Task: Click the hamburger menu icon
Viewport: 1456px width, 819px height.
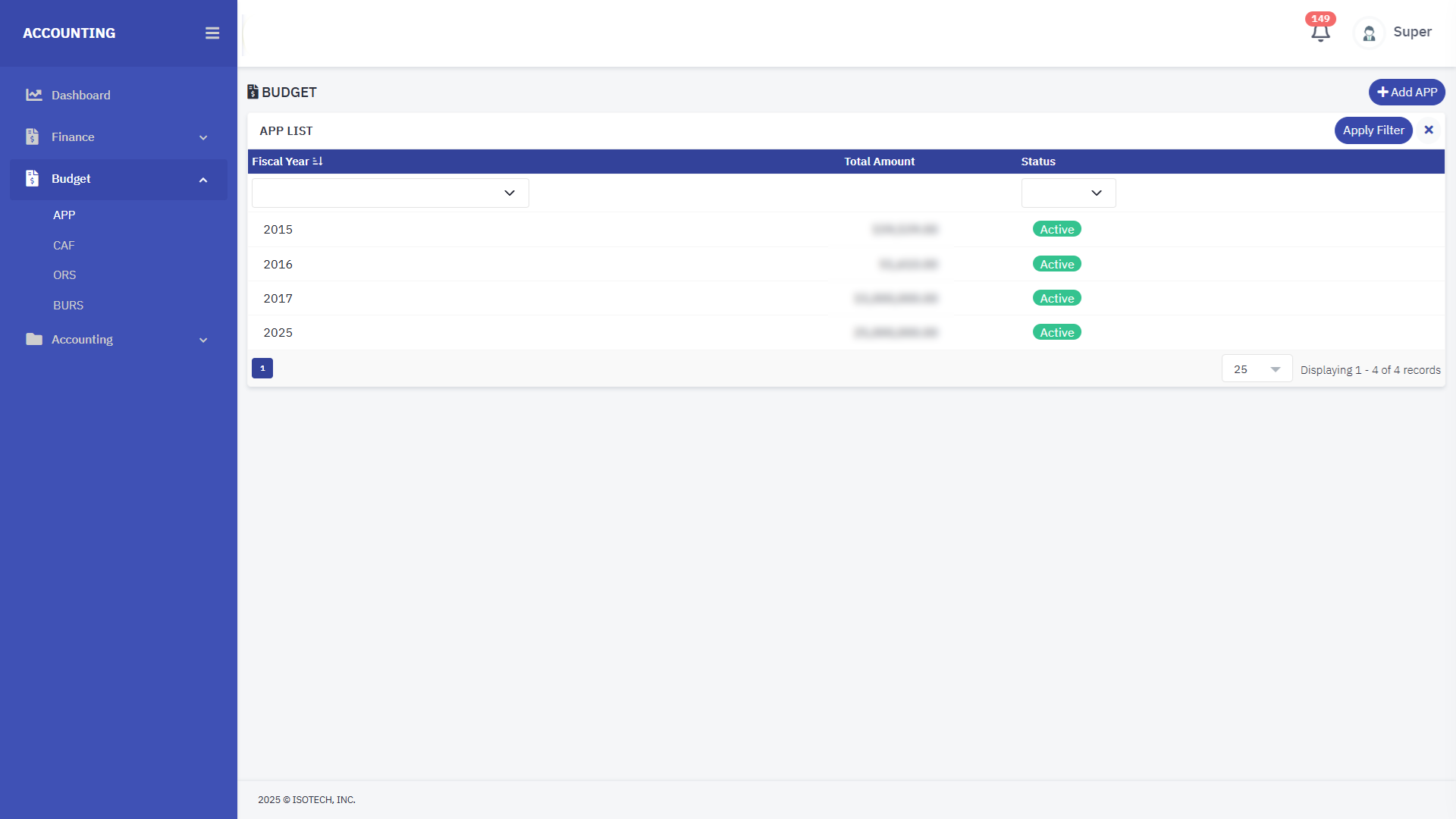Action: pyautogui.click(x=212, y=33)
